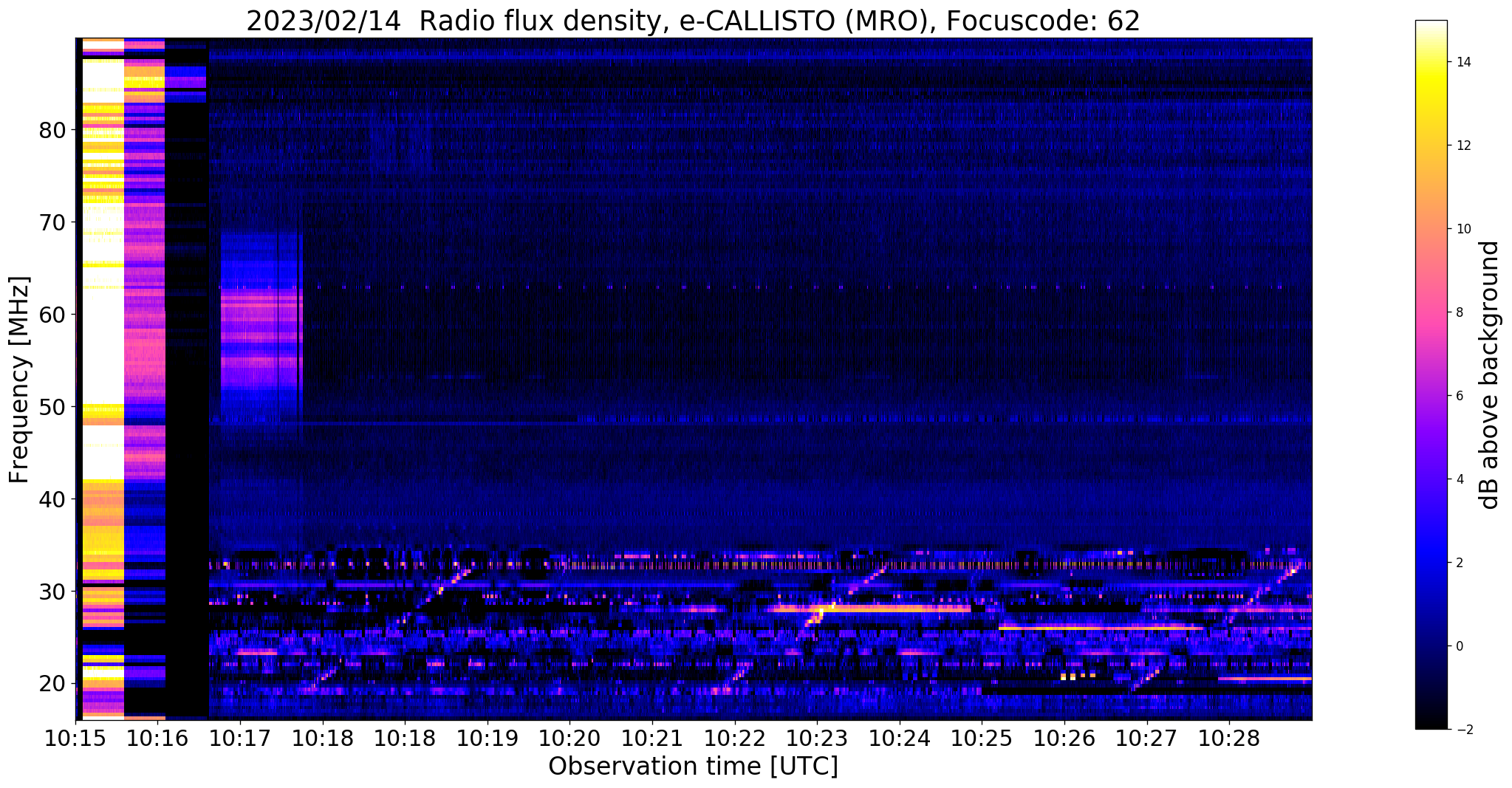The width and height of the screenshot is (1512, 788).
Task: Click the colorbar tick labeled 8
Action: coord(1459,312)
